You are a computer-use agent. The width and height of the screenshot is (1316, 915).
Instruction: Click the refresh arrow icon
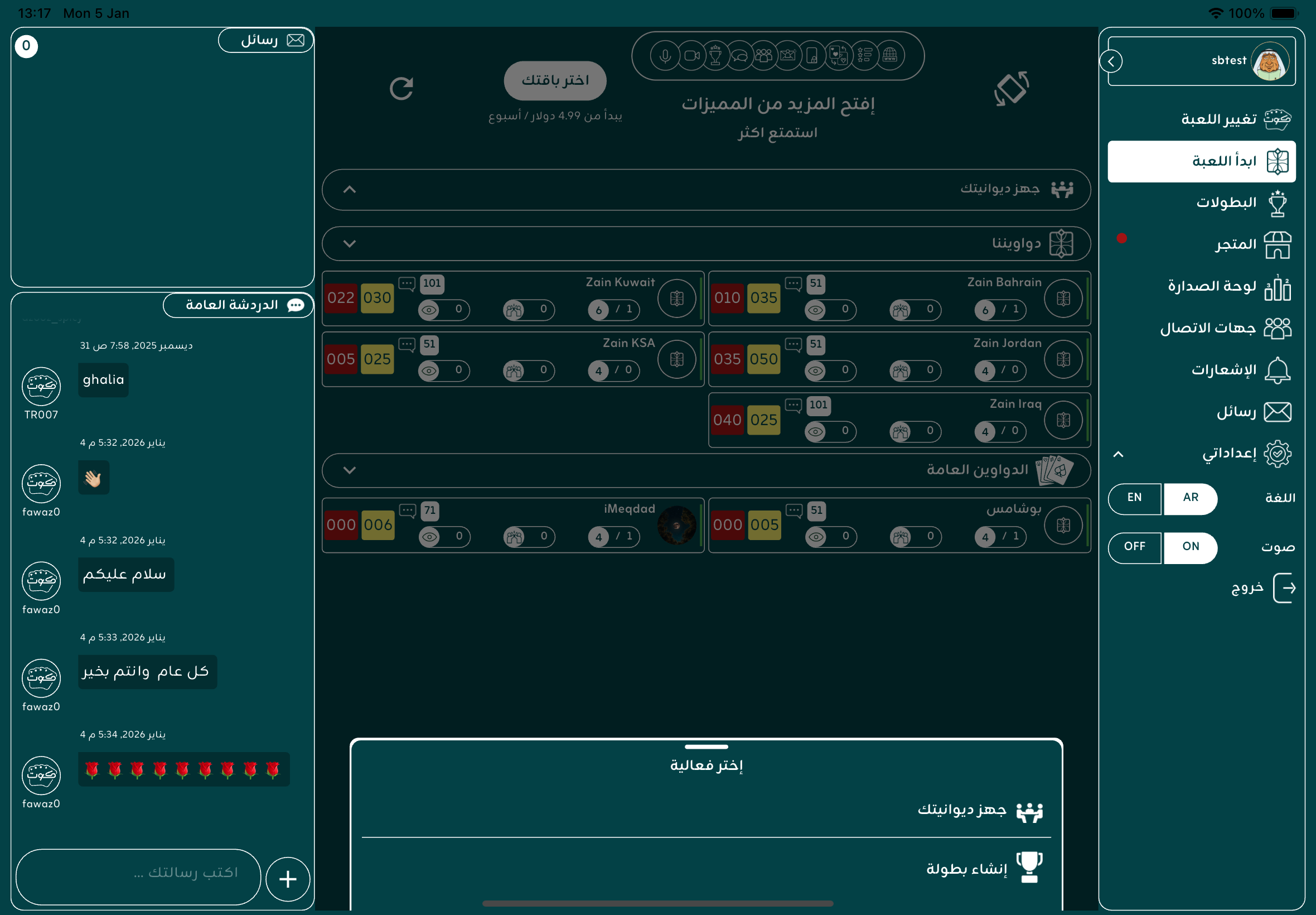[x=401, y=88]
